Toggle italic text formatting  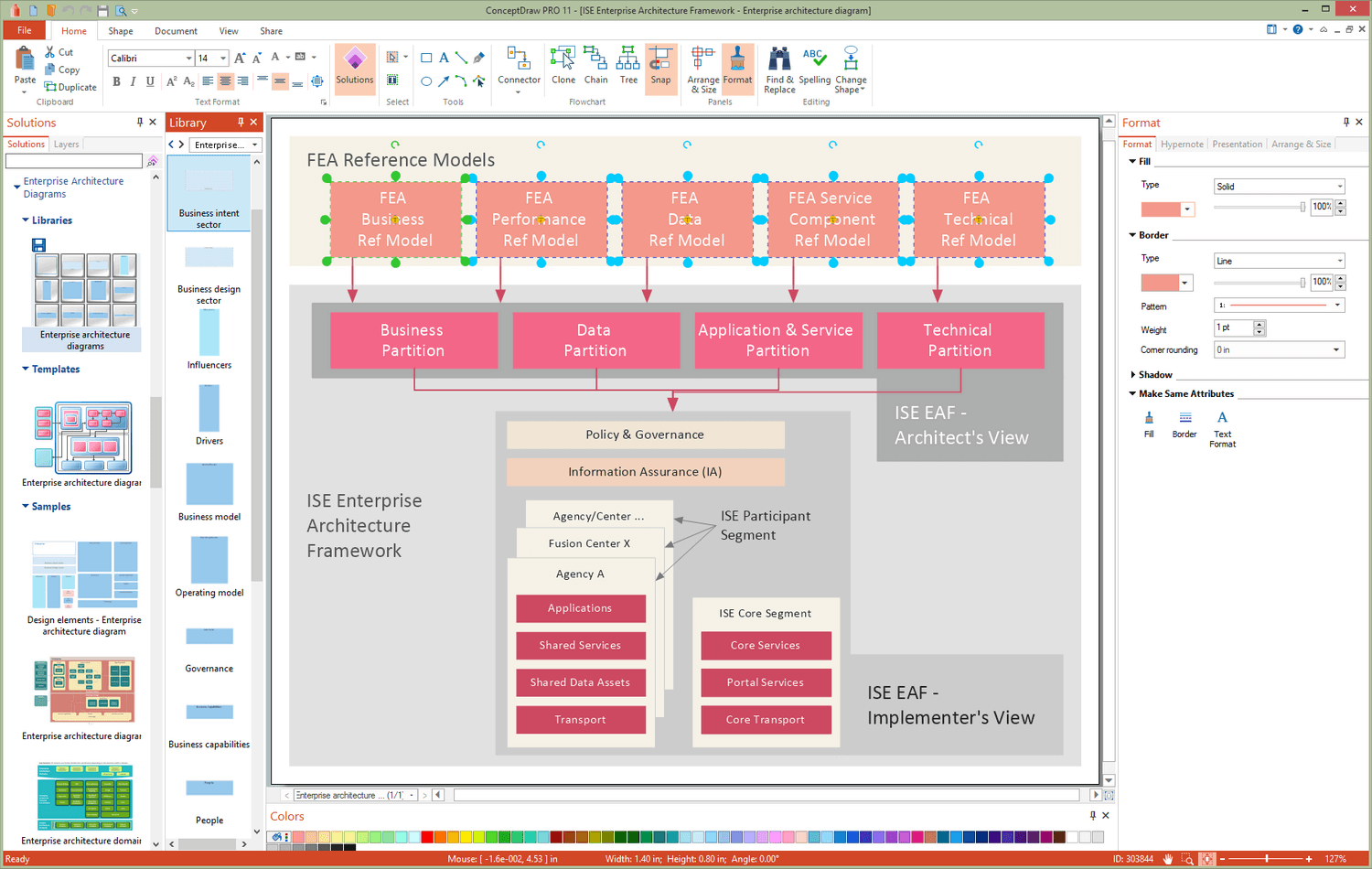click(134, 81)
